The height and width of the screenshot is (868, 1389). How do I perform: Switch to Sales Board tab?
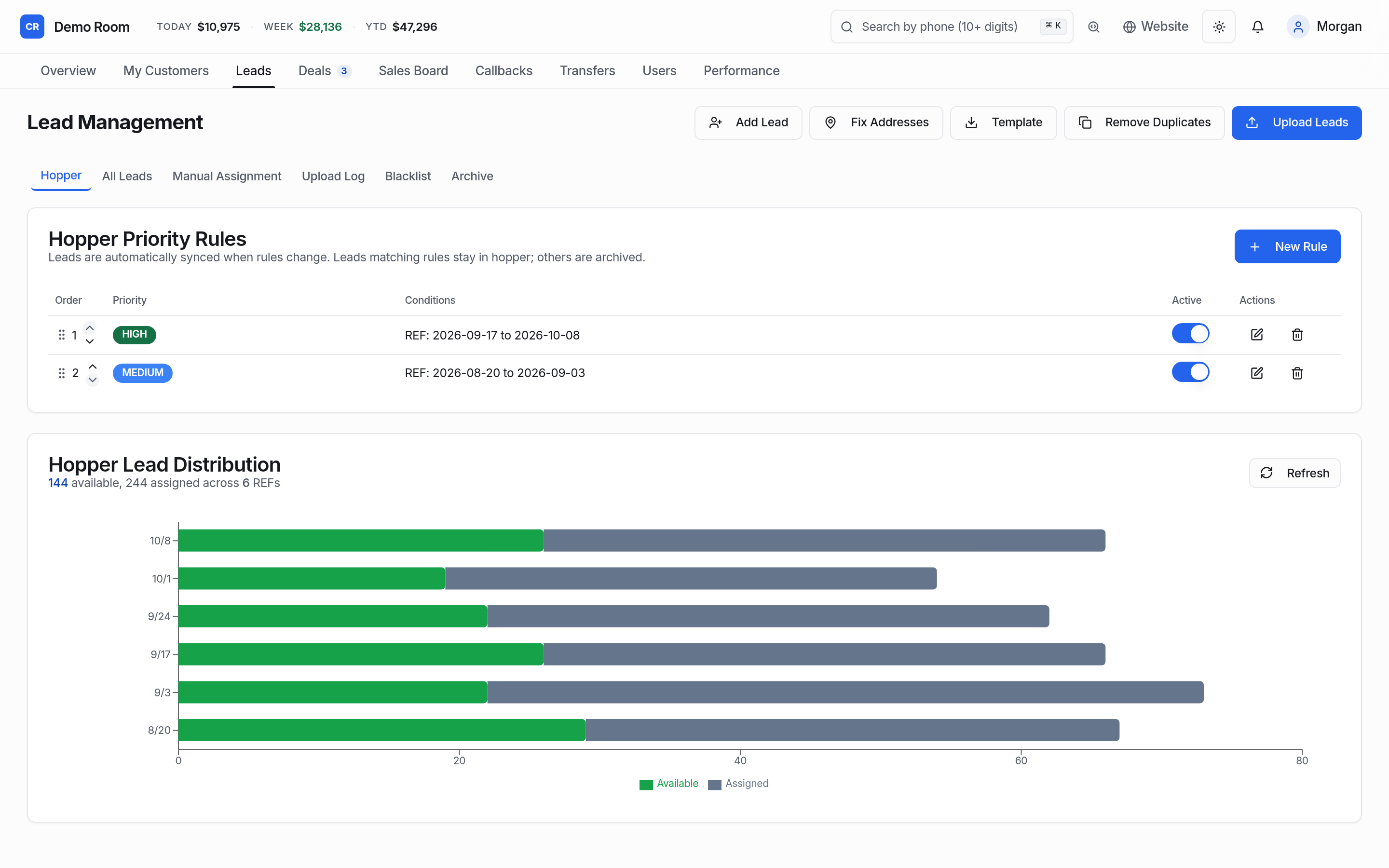coord(413,70)
